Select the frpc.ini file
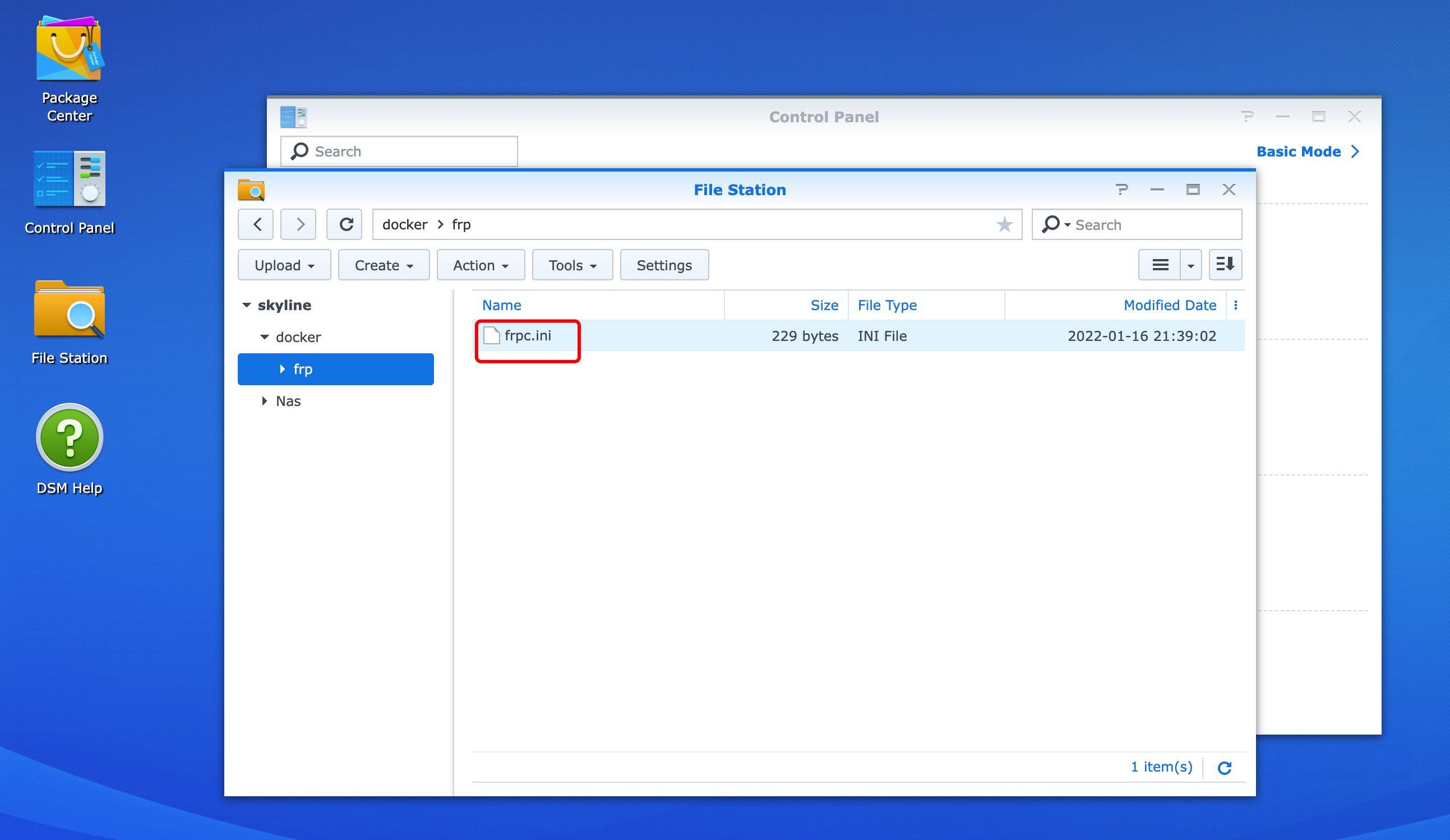The image size is (1450, 840). [527, 336]
